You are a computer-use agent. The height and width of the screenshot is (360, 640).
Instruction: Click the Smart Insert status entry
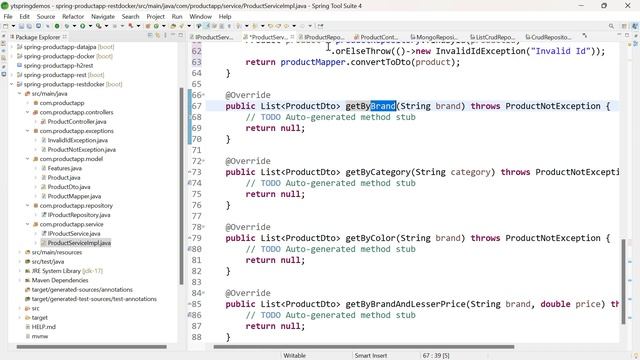coord(371,356)
